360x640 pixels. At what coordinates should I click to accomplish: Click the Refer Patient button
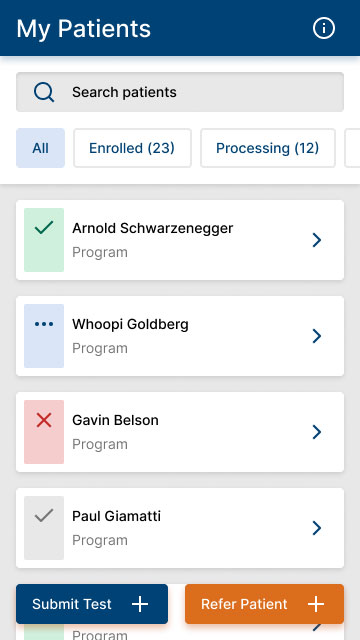click(x=264, y=604)
